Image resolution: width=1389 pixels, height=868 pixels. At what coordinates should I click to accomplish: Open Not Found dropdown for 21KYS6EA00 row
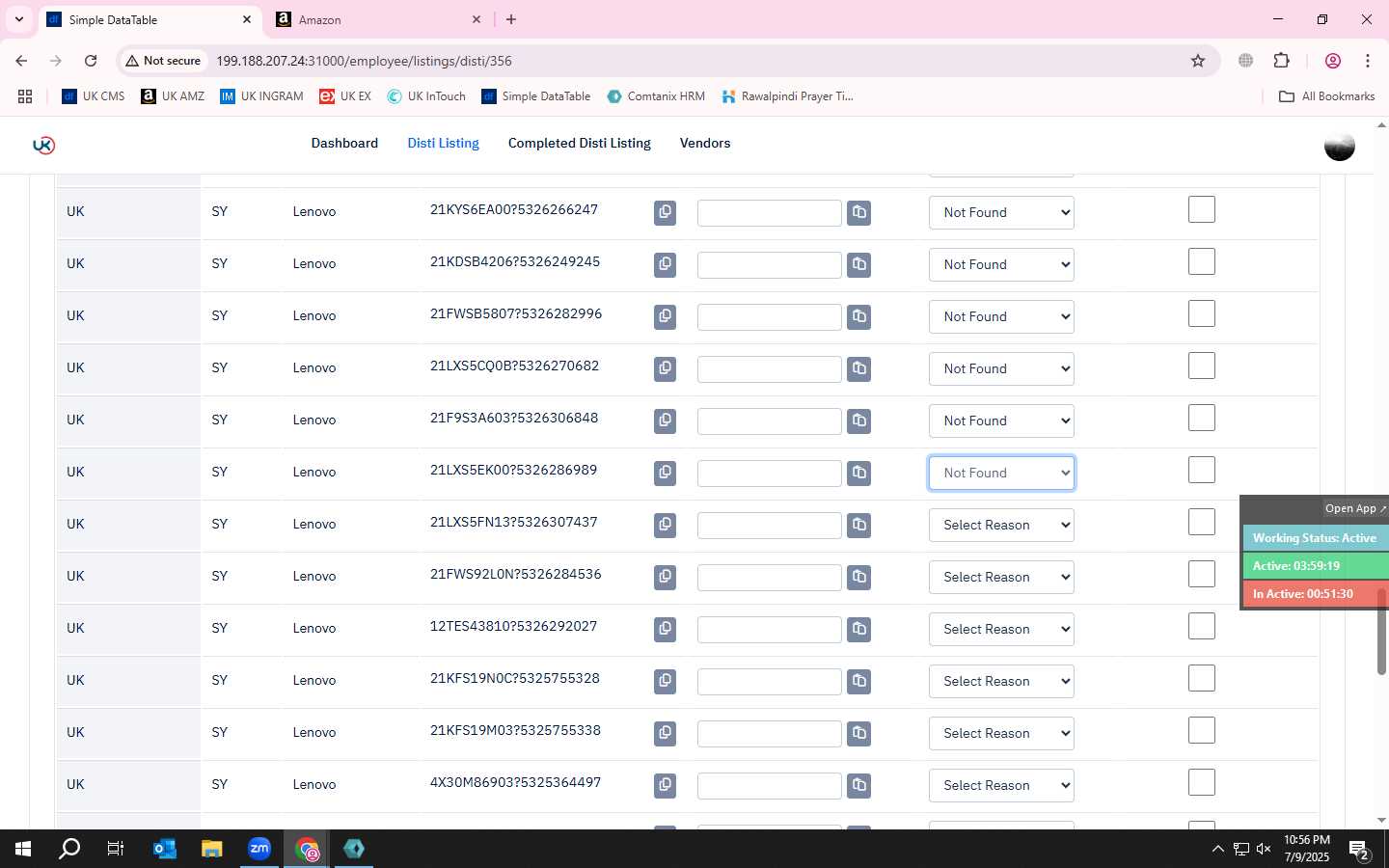point(1001,212)
